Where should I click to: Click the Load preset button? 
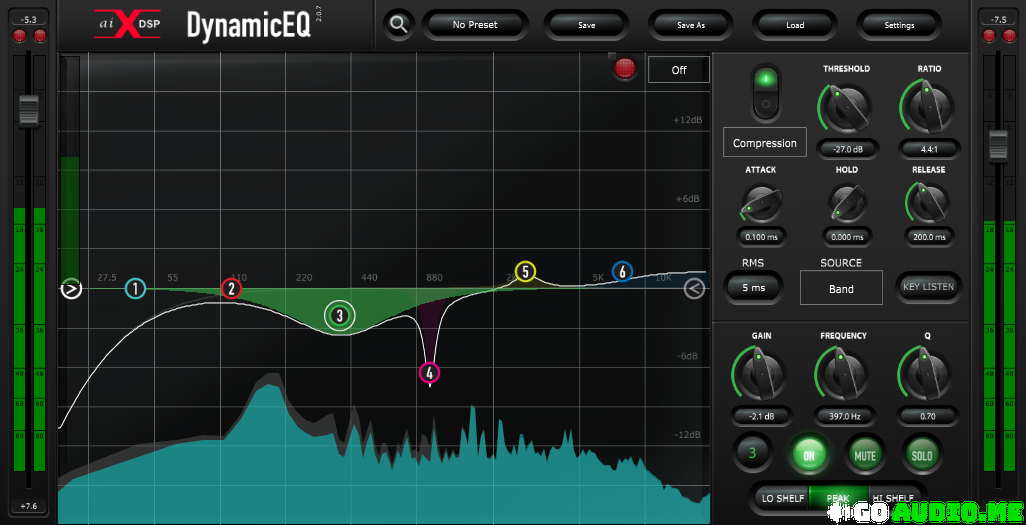point(794,26)
